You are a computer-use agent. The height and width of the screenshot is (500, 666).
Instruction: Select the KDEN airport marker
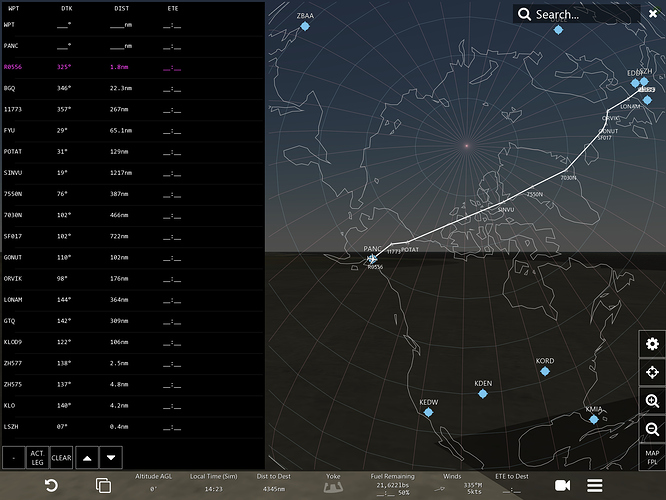click(x=483, y=394)
